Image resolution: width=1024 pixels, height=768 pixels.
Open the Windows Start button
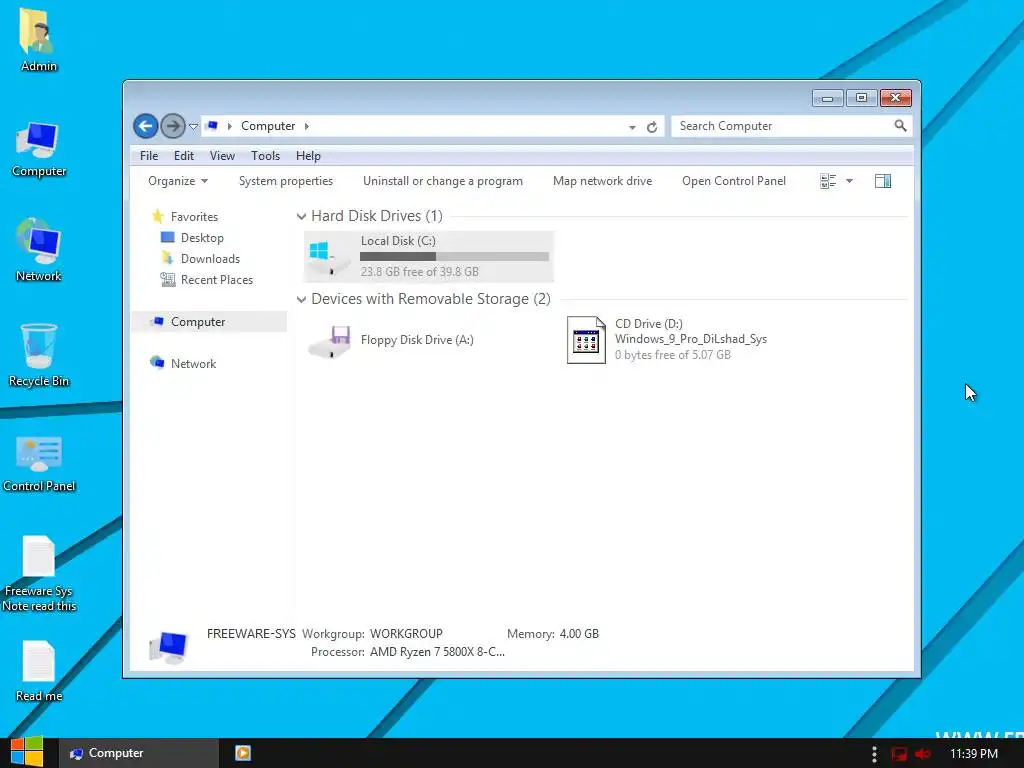27,753
